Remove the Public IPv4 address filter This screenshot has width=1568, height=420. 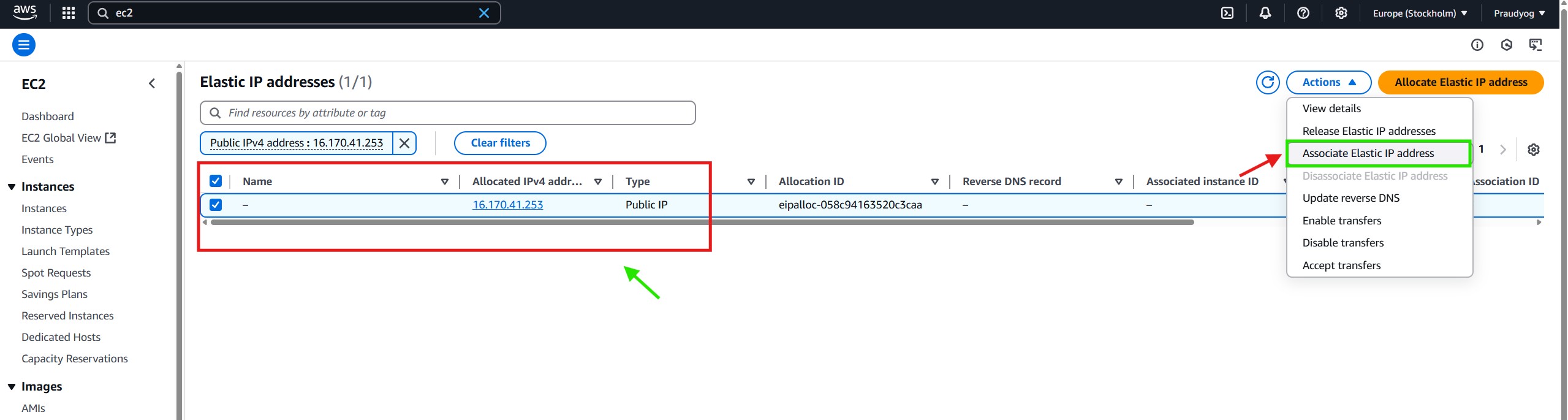pos(404,143)
